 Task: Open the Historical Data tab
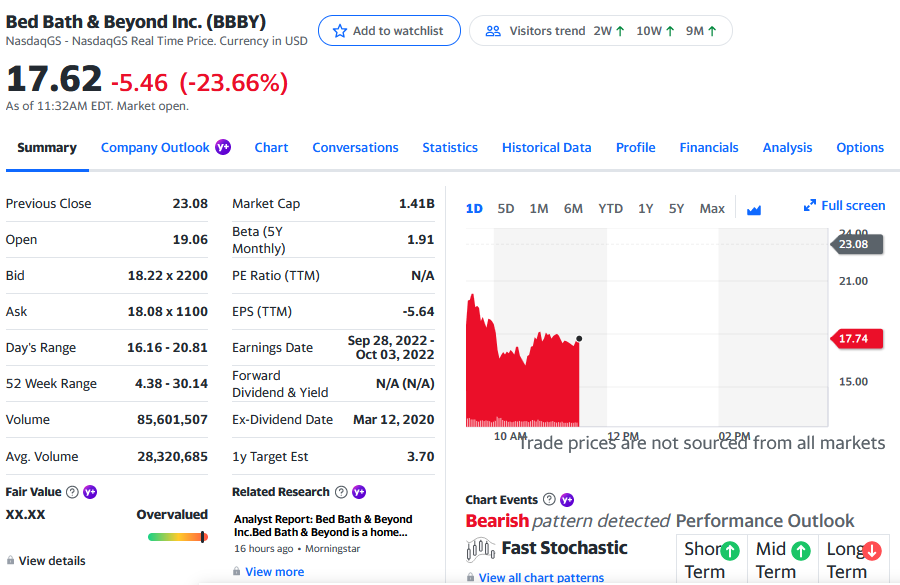546,148
